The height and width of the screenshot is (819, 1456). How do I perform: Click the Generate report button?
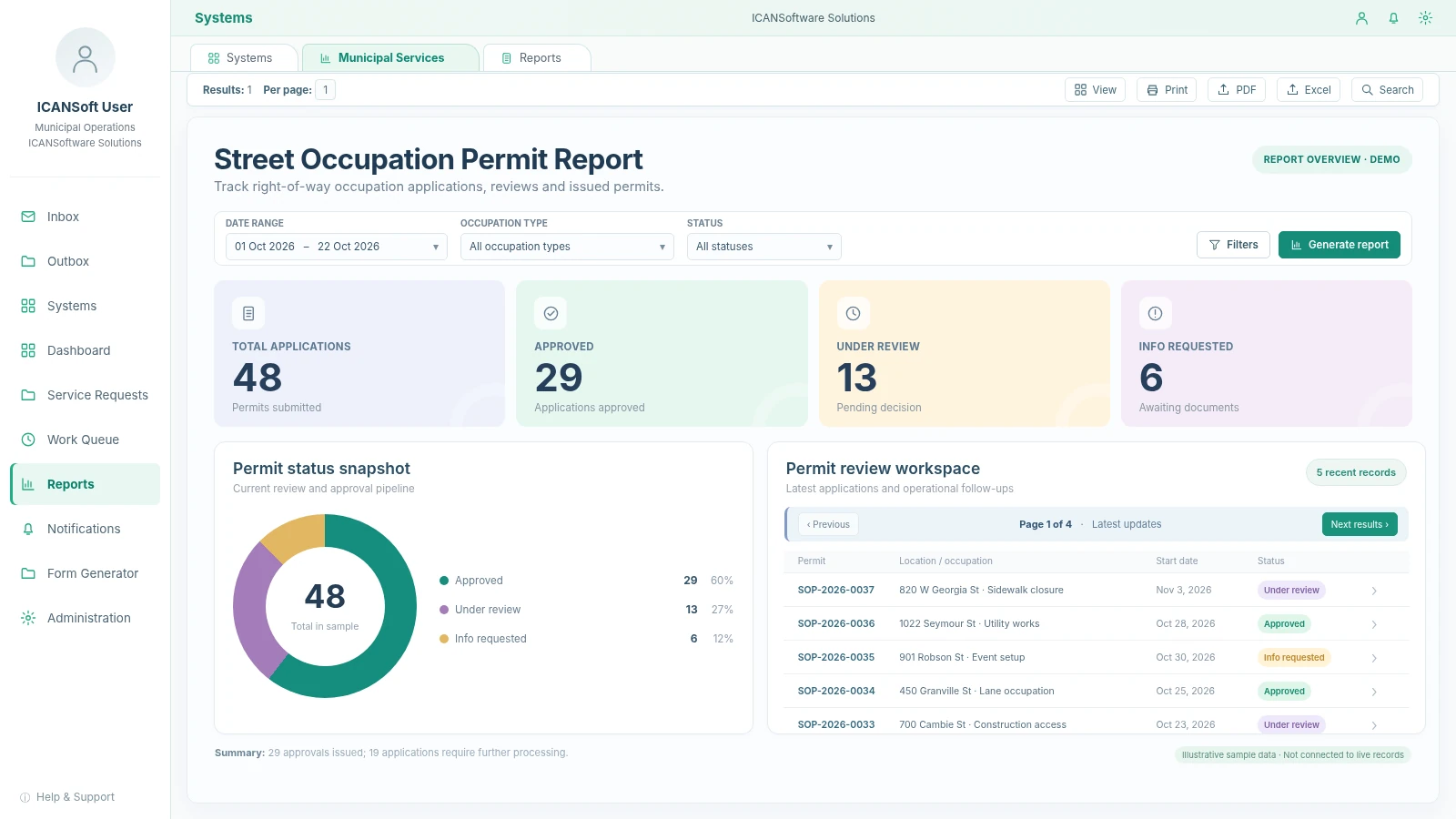[1340, 245]
